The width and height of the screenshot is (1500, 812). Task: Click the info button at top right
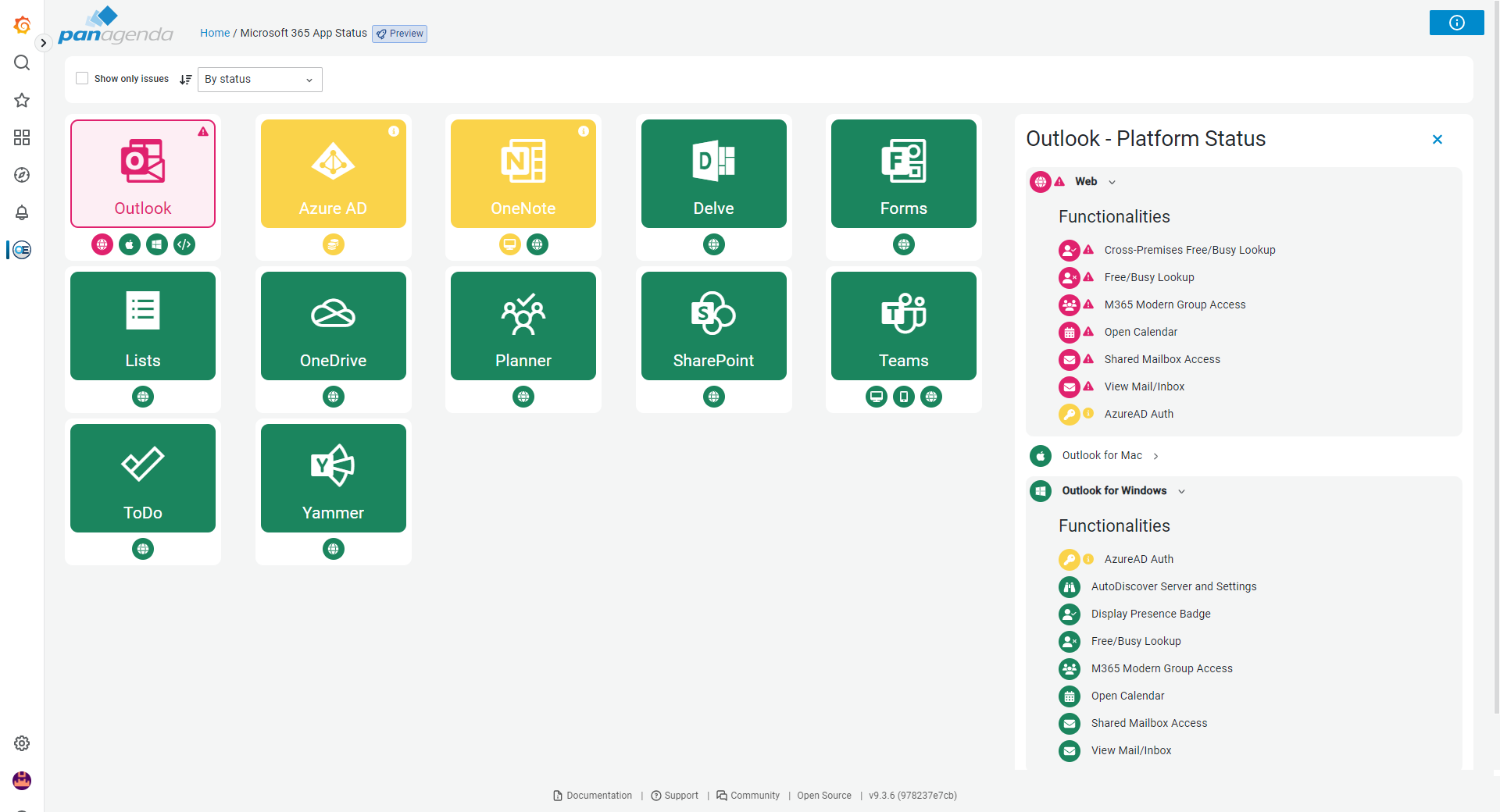[1456, 23]
